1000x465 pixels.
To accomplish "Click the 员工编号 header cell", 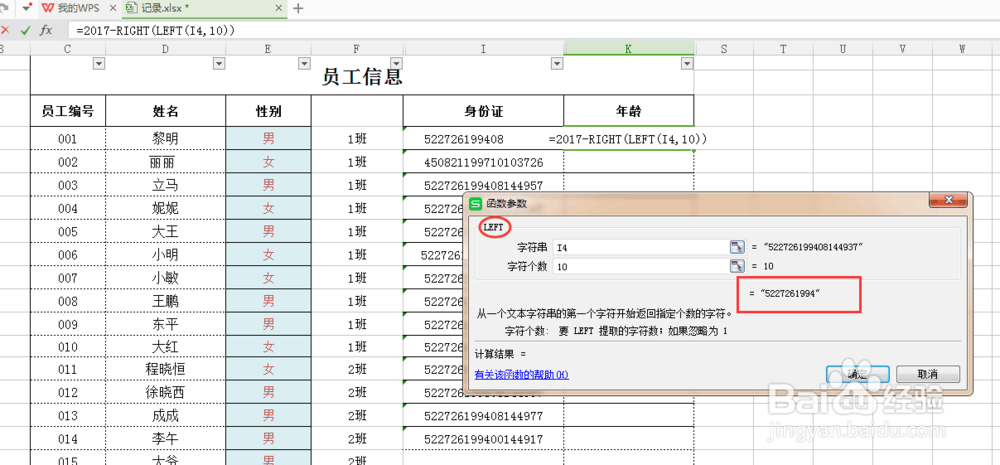I will 68,111.
